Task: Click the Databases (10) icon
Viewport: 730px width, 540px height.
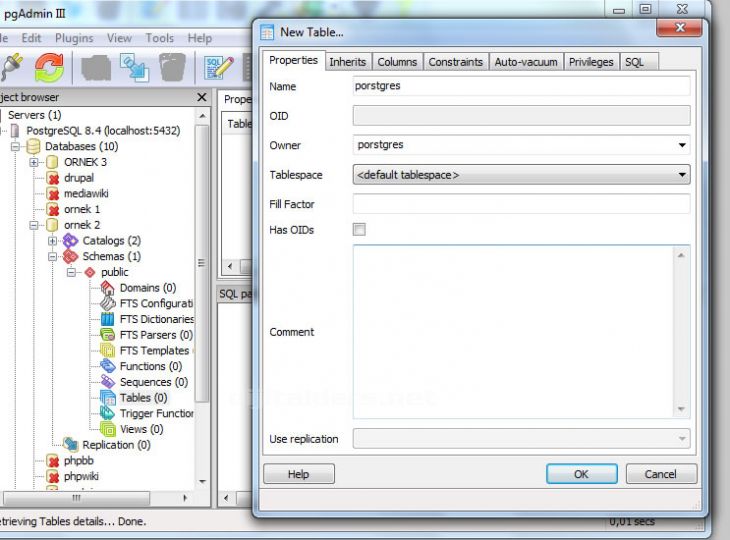Action: 33,147
